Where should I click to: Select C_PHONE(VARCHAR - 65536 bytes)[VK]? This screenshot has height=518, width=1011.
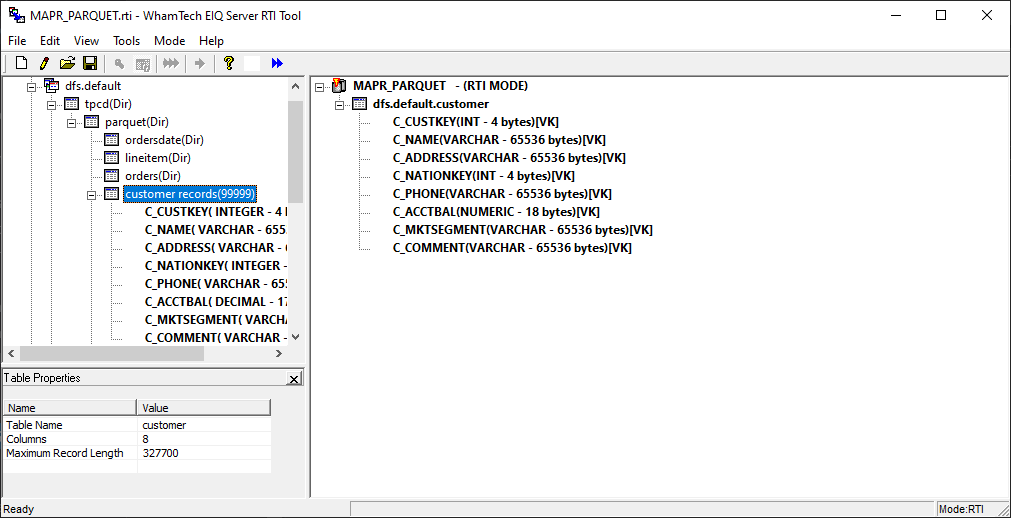coord(502,194)
